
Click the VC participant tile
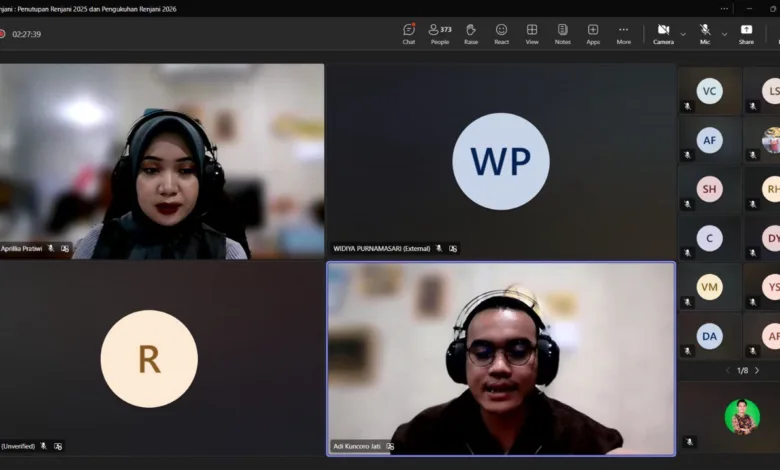(x=710, y=91)
